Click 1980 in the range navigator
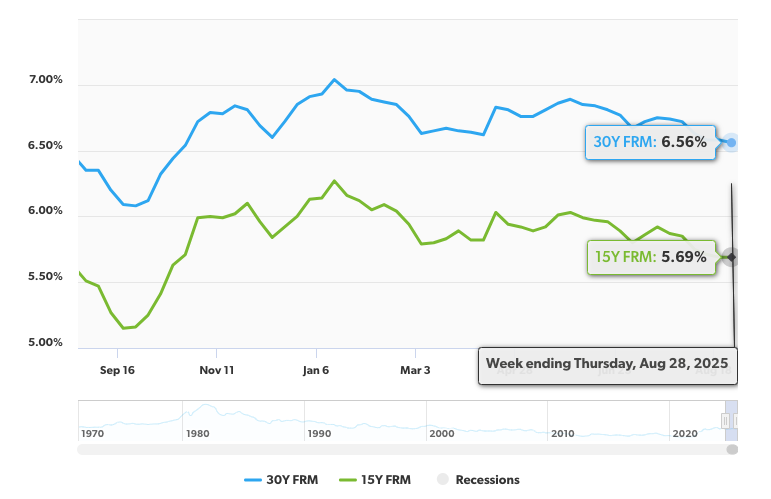This screenshot has height=499, width=771. [x=198, y=434]
